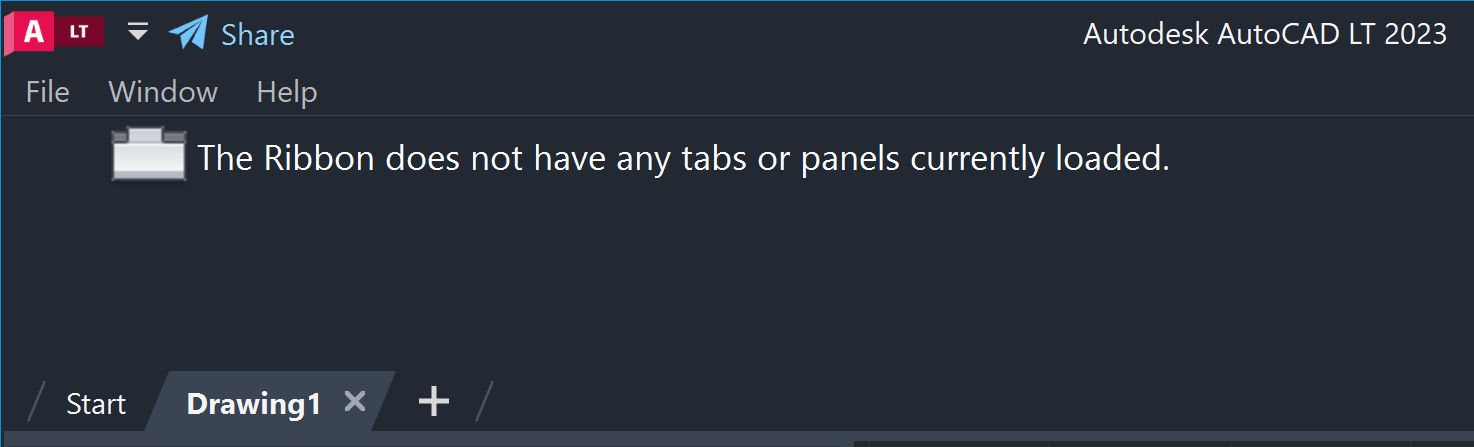This screenshot has height=447, width=1474.
Task: Open the AutoCAD red A application menu
Action: tap(33, 33)
